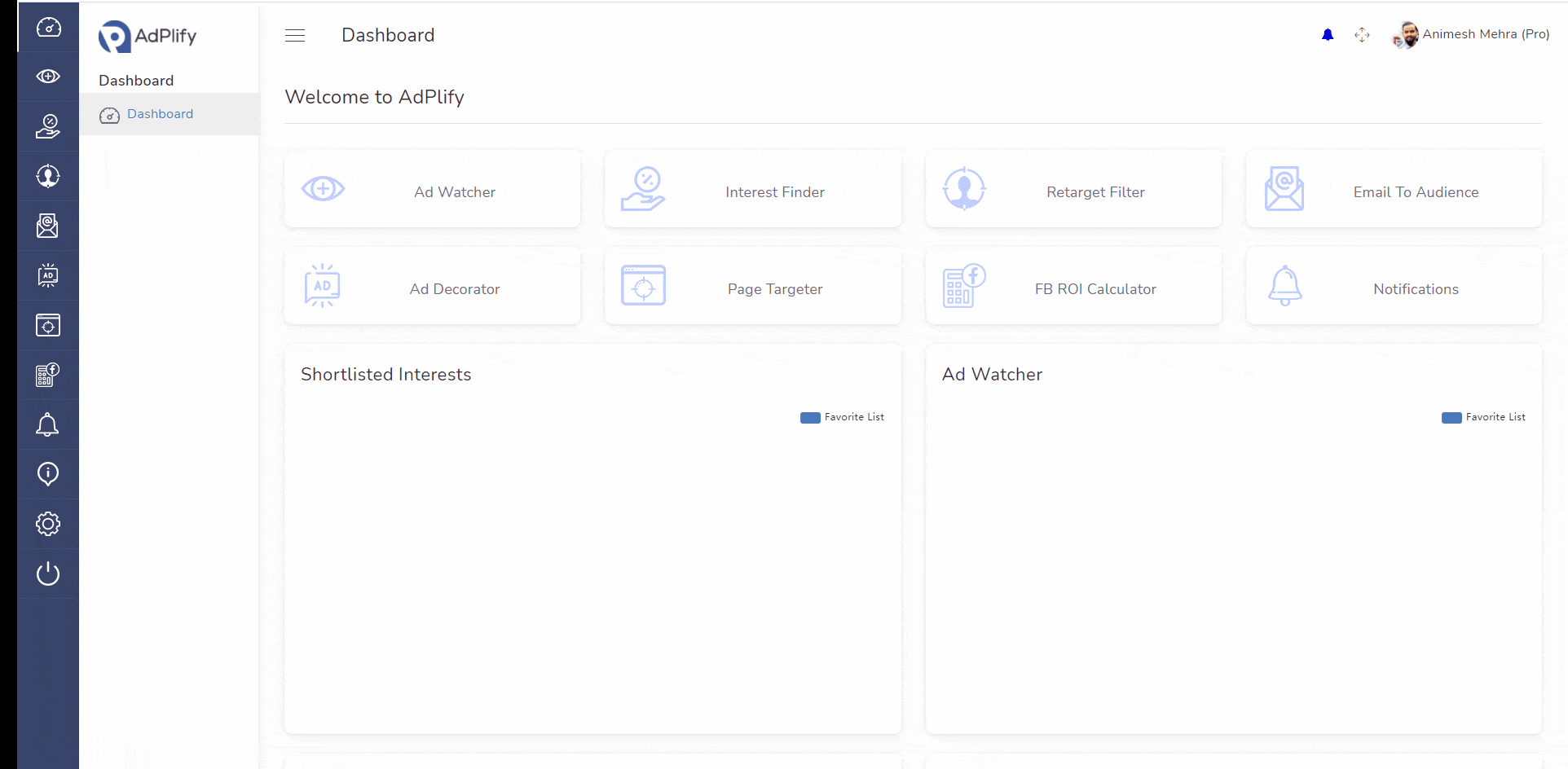Click the AdPlify logo
Viewport: 1568px width, 769px height.
point(148,36)
